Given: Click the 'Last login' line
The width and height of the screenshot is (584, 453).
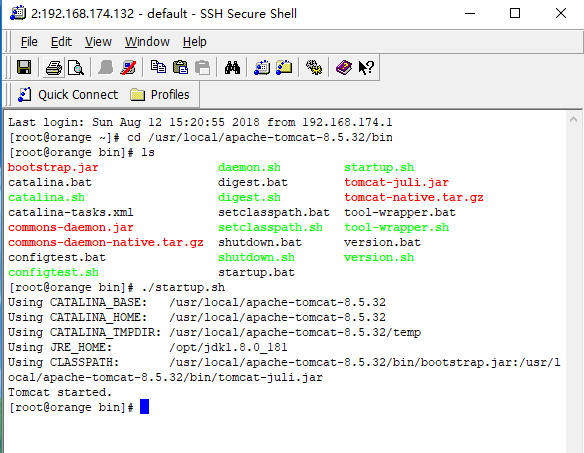Looking at the screenshot, I should coord(200,122).
